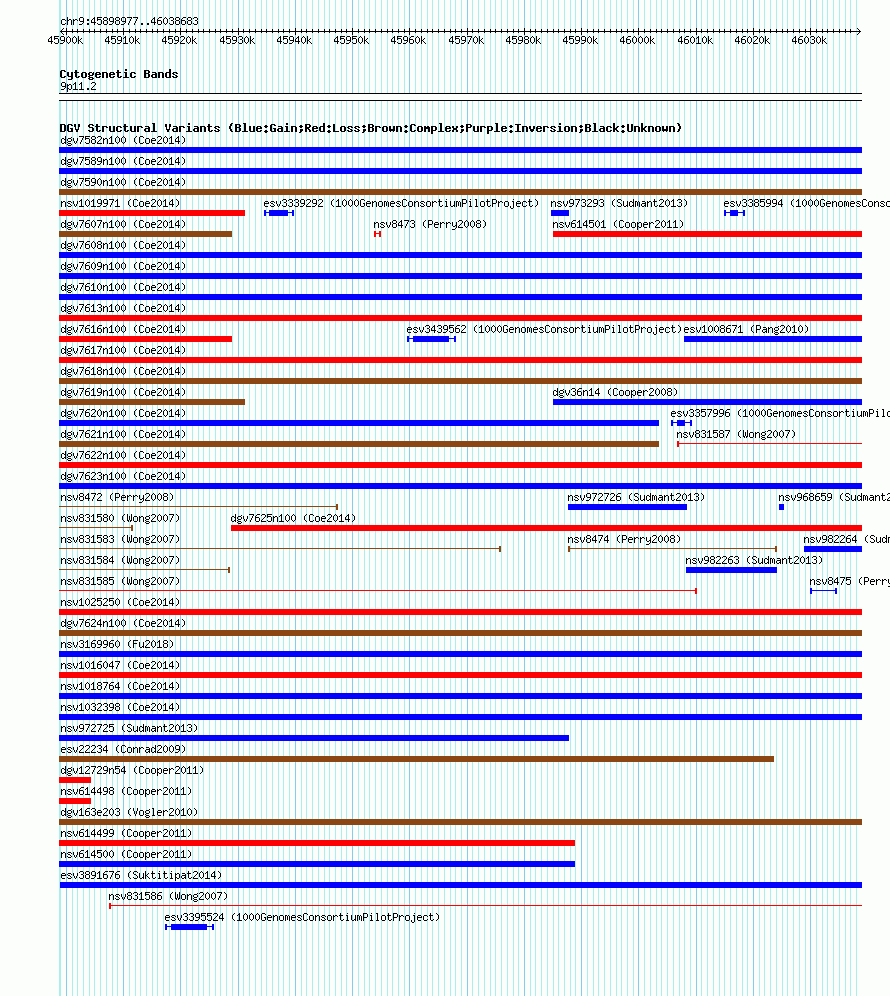The width and height of the screenshot is (890, 996).
Task: Open nsv831583 (Wong2007) label
Action: pos(120,539)
